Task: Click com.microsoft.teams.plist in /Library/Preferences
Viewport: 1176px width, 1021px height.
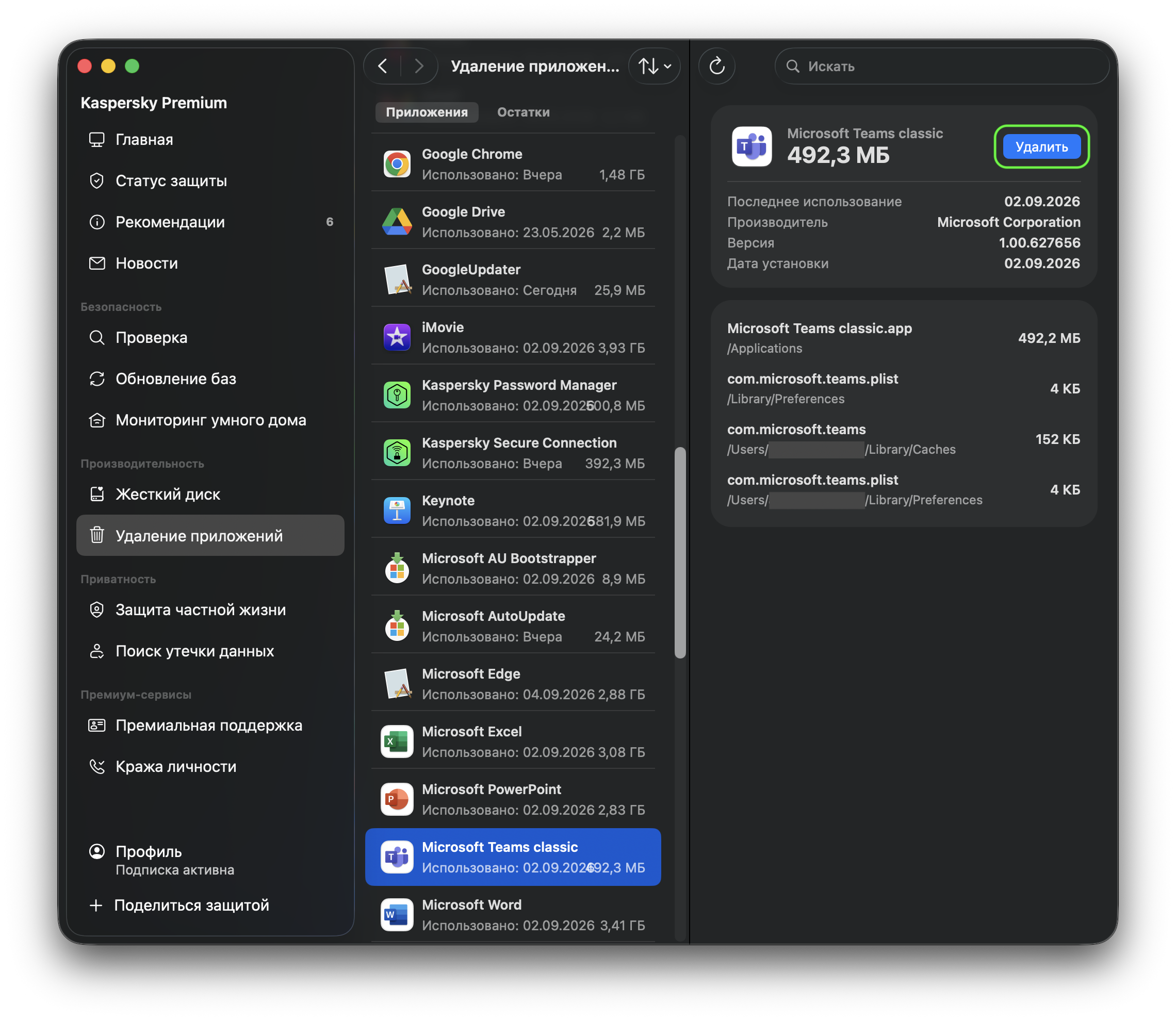Action: pyautogui.click(x=903, y=389)
